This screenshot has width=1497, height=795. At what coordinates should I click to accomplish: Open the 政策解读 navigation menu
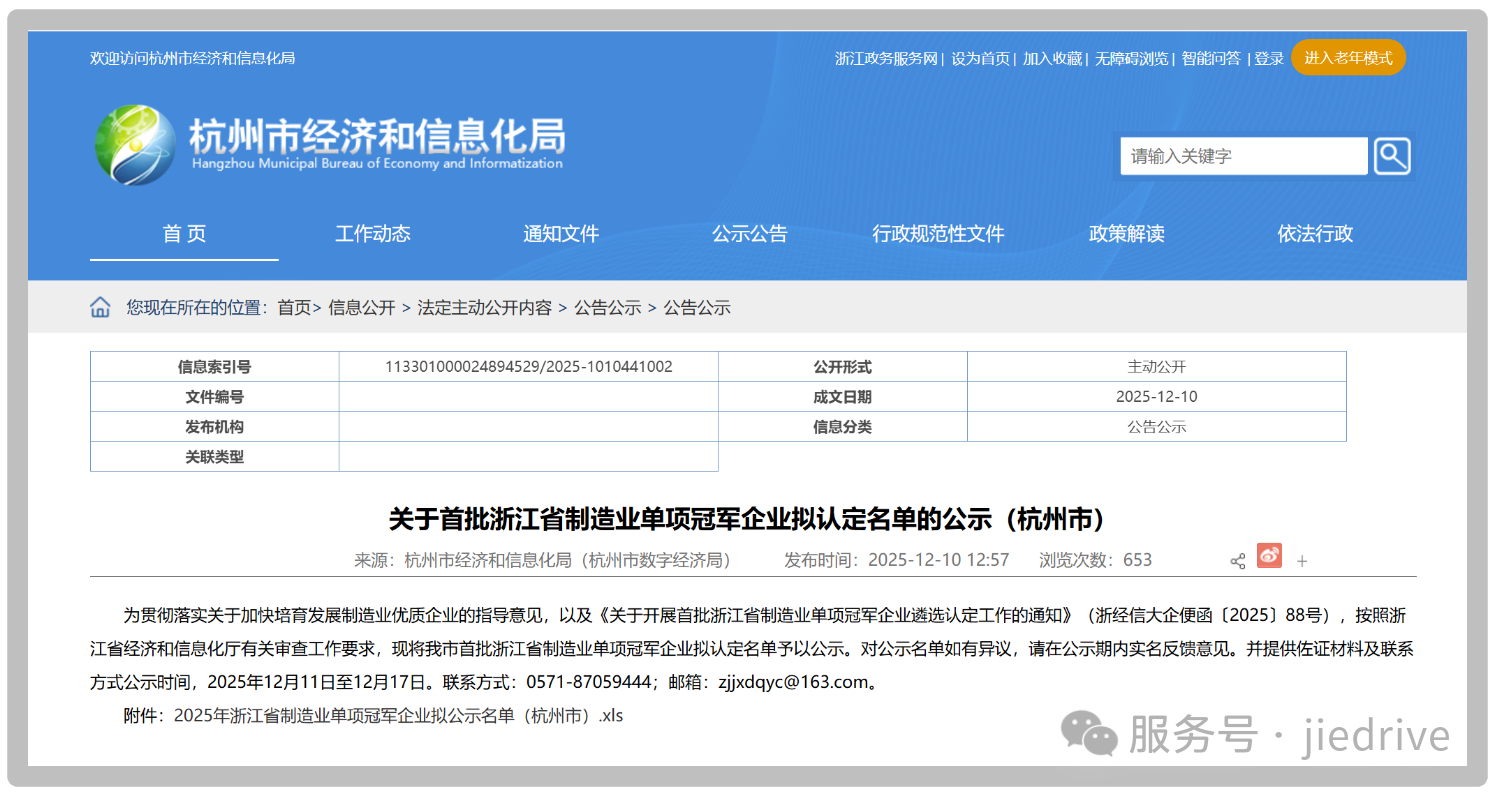tap(1126, 234)
